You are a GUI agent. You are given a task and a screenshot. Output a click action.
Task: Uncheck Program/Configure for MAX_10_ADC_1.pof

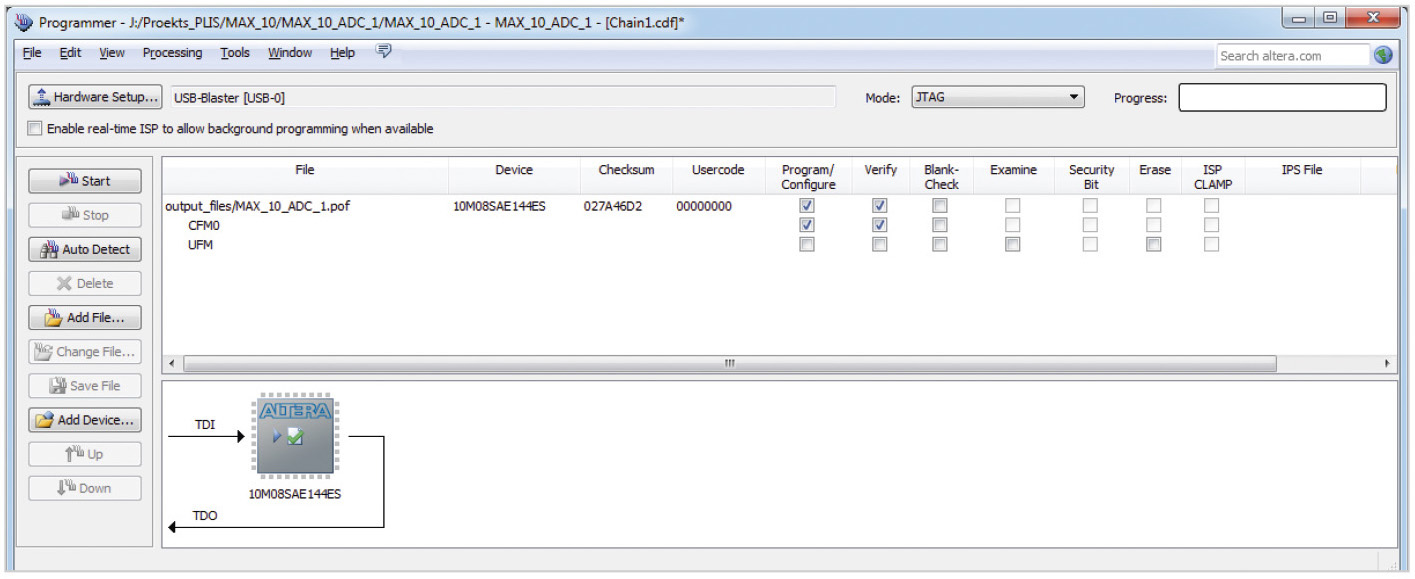pyautogui.click(x=807, y=206)
